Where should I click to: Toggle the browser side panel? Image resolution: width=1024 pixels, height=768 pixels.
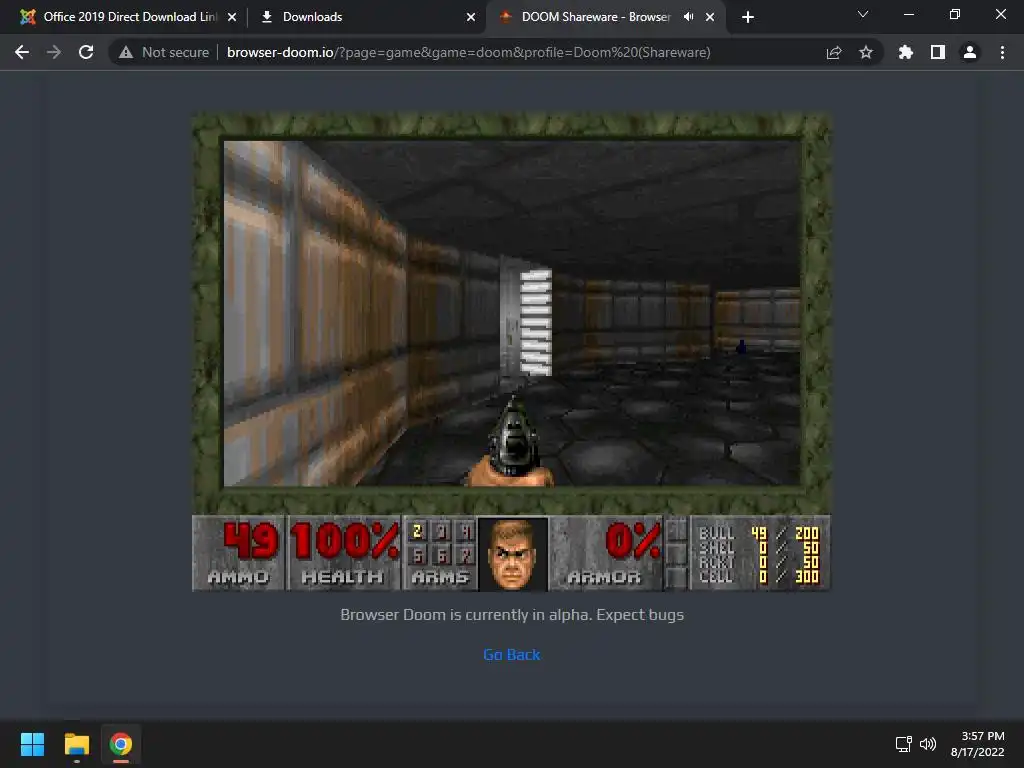[938, 52]
